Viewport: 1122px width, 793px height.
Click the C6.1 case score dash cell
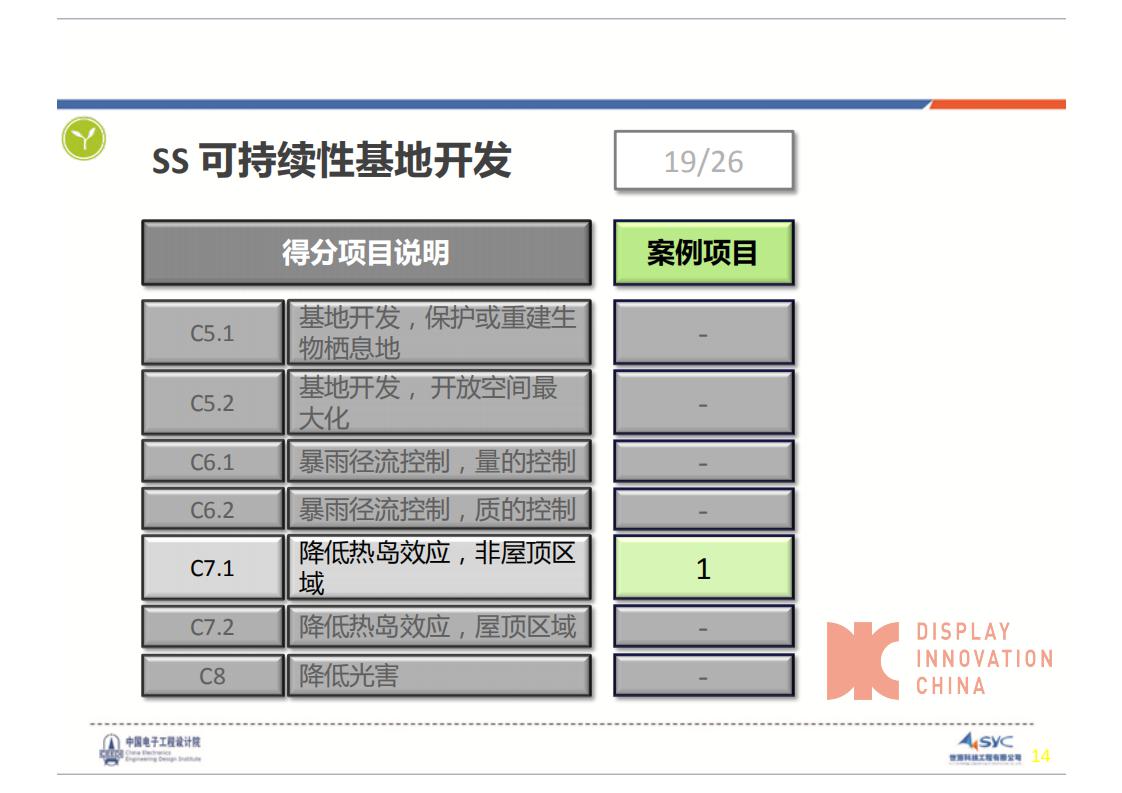[704, 462]
